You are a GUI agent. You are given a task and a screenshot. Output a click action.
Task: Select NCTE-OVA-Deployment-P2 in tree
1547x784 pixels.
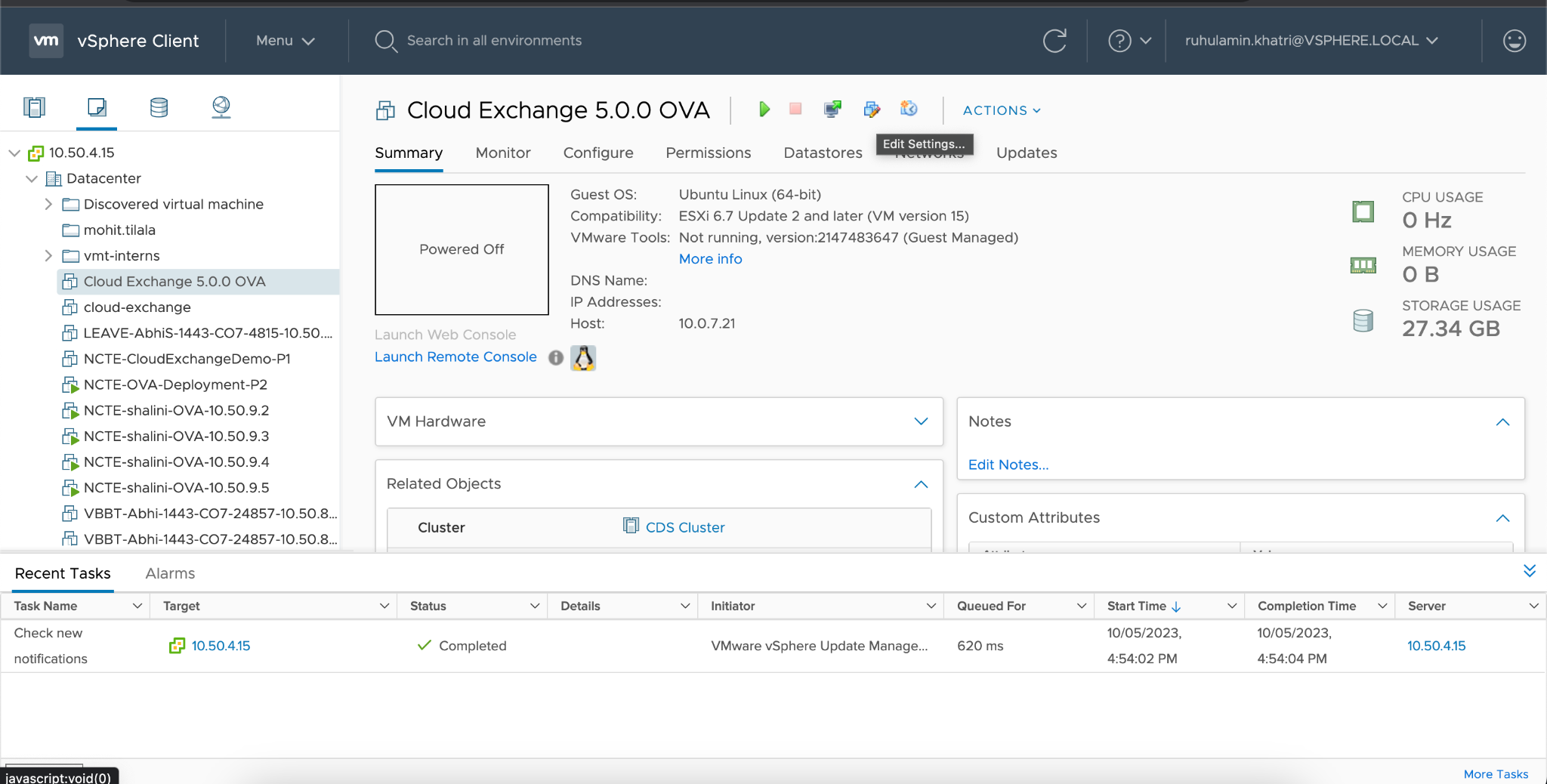[175, 385]
